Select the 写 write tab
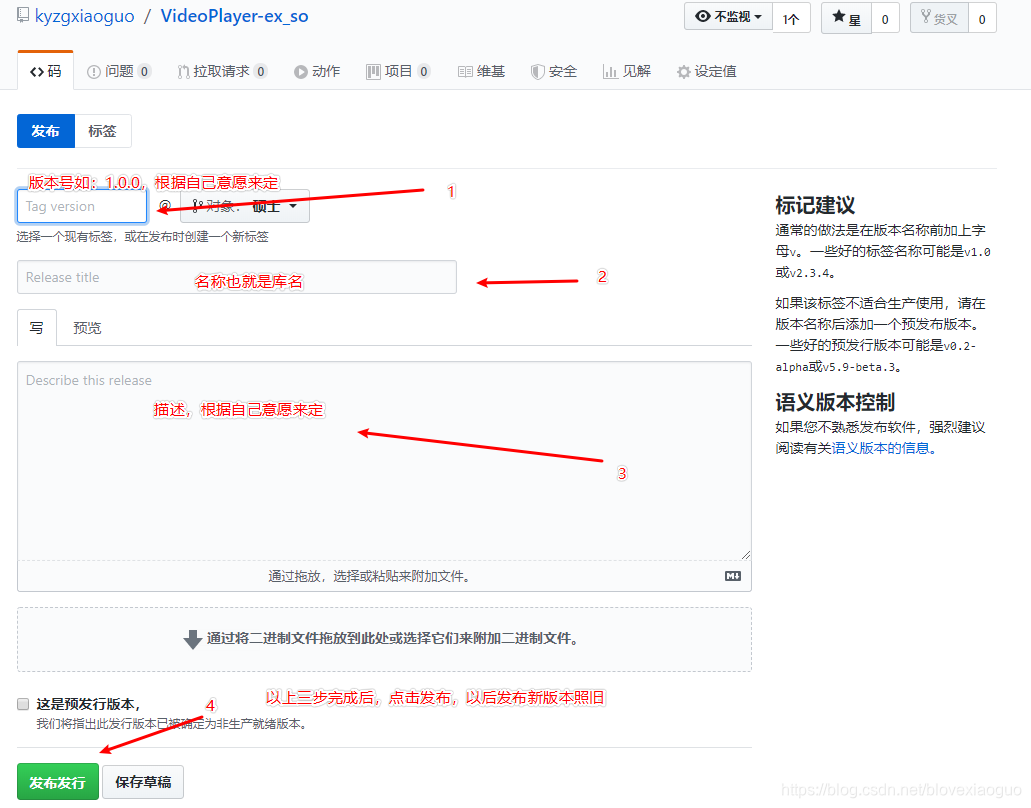The image size is (1031, 808). pyautogui.click(x=37, y=327)
